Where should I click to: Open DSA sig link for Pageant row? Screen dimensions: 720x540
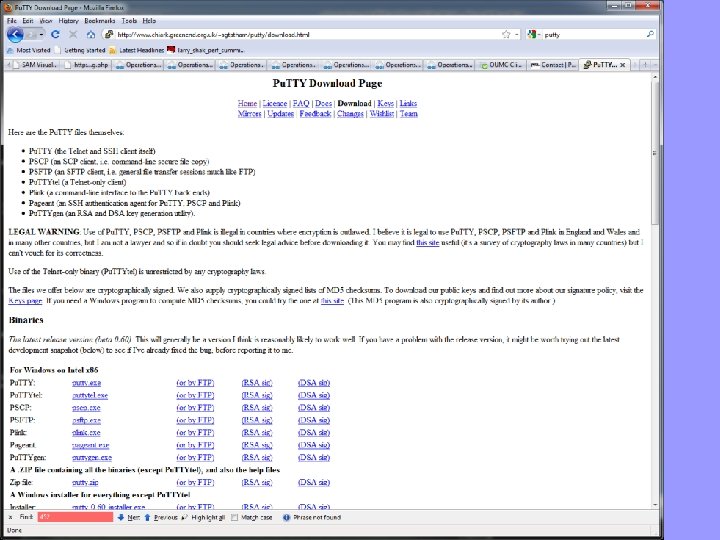pos(314,445)
